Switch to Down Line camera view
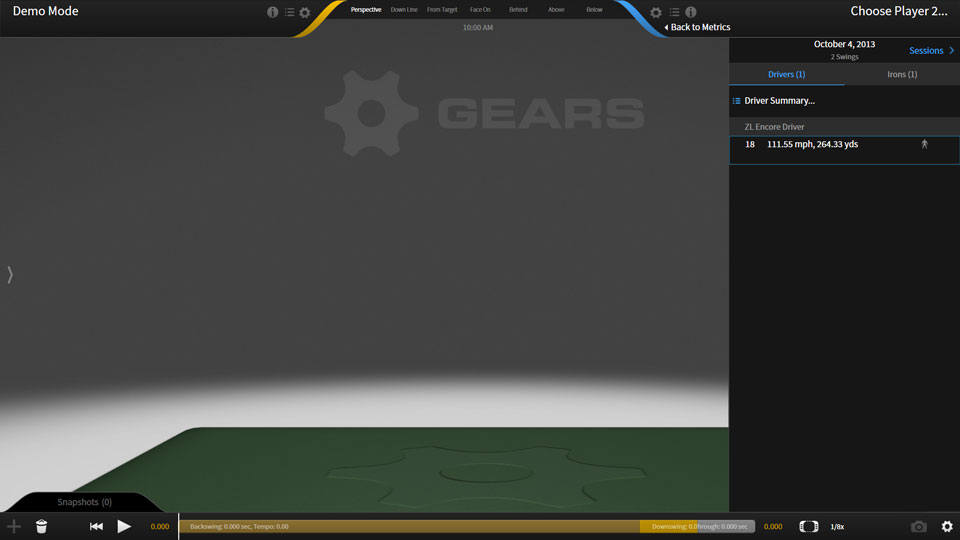The height and width of the screenshot is (540, 960). pyautogui.click(x=404, y=10)
